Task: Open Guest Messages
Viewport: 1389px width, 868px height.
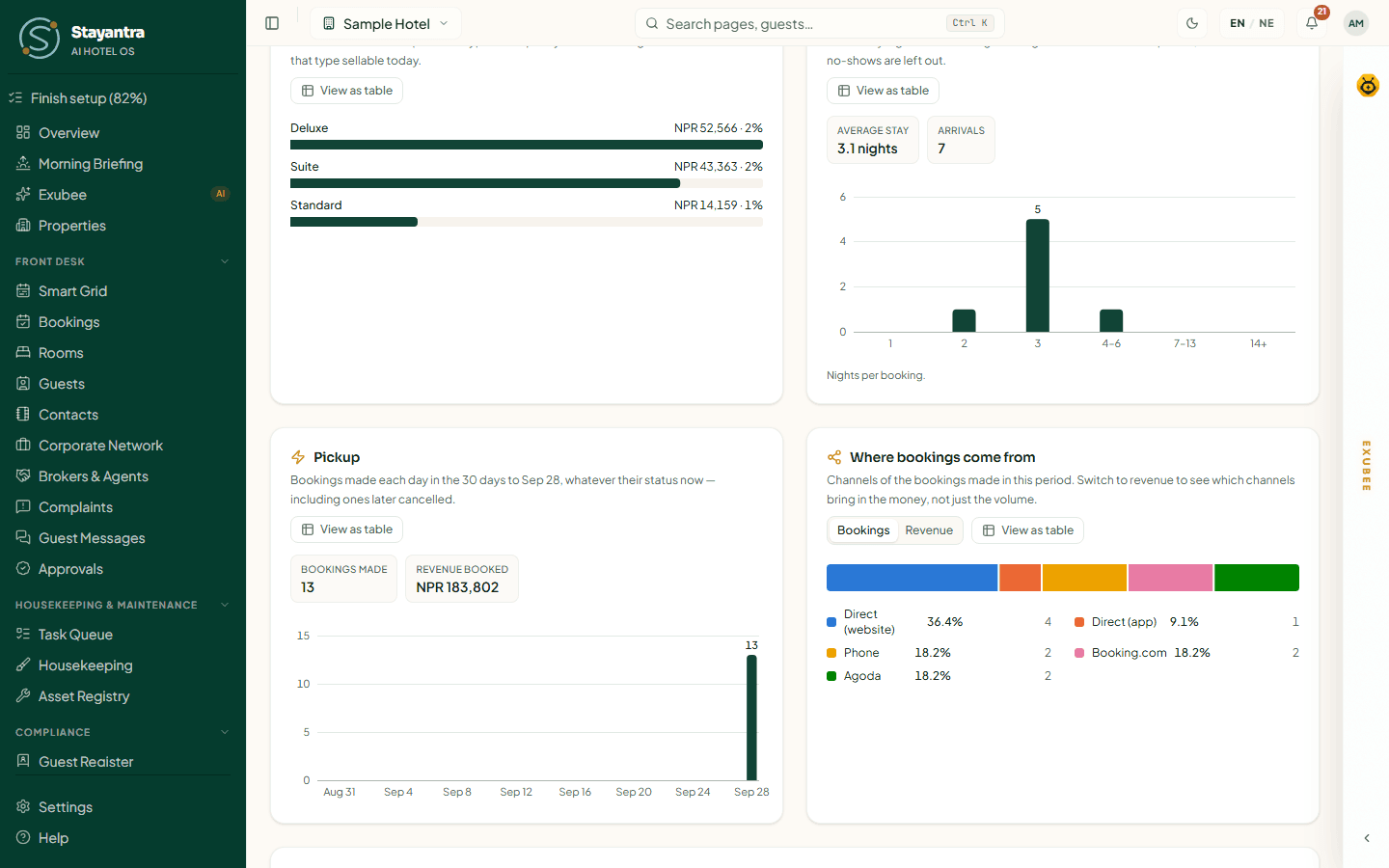Action: pos(123,538)
